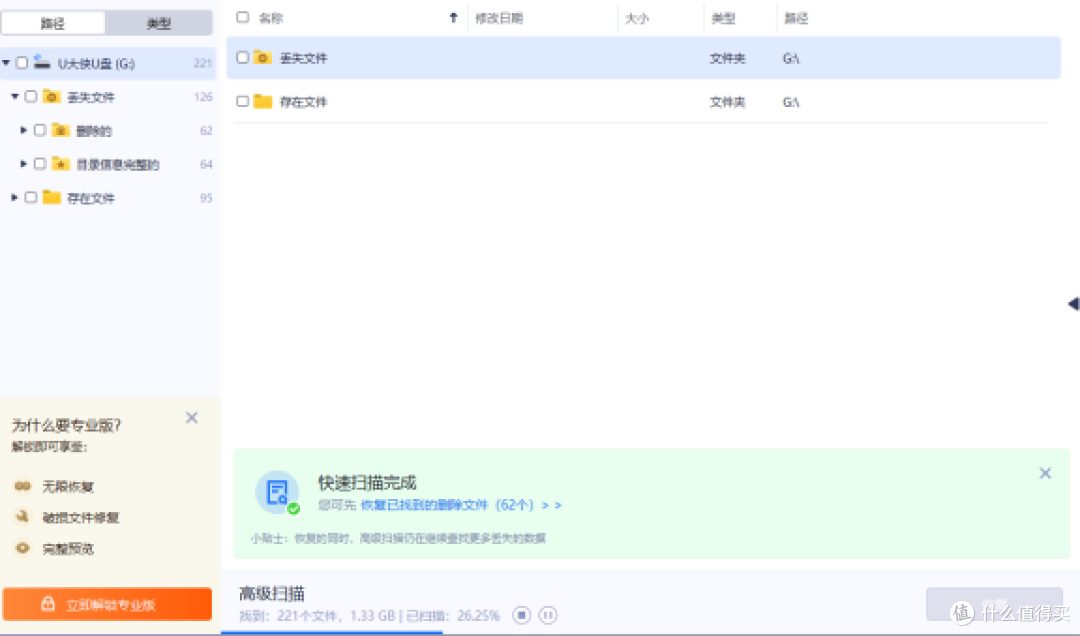Click the lock icon on unlock button

point(48,604)
